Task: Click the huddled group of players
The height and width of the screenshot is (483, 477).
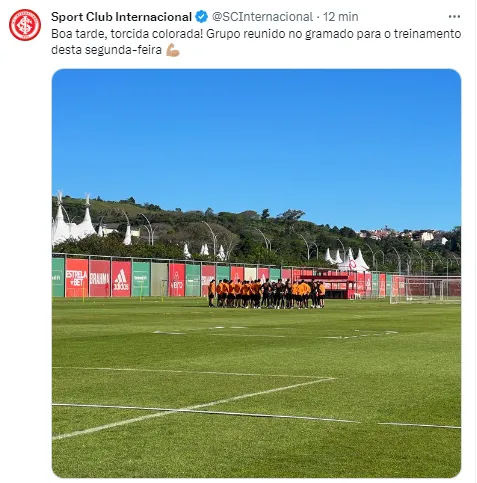Action: point(267,294)
